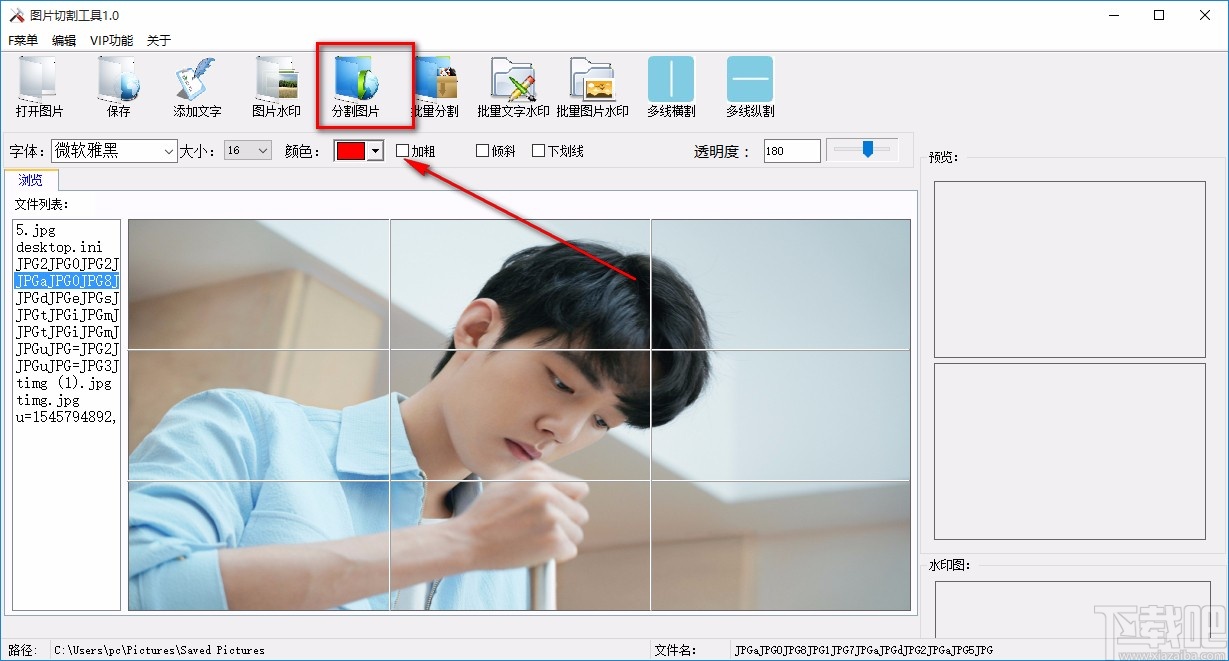This screenshot has height=661, width=1229.
Task: Select JPGuJPG=JPG2J file entry
Action: coord(67,349)
